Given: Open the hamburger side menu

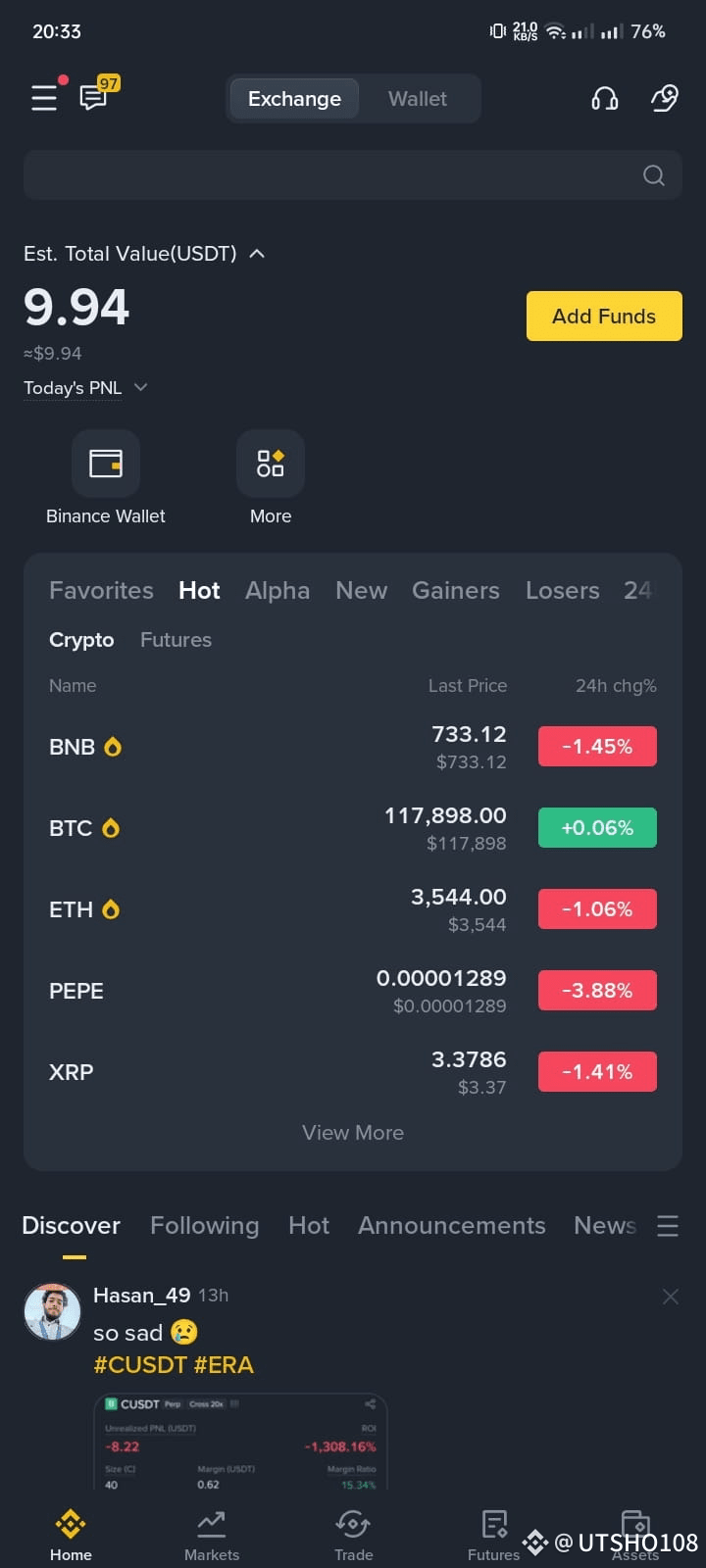Looking at the screenshot, I should (44, 98).
